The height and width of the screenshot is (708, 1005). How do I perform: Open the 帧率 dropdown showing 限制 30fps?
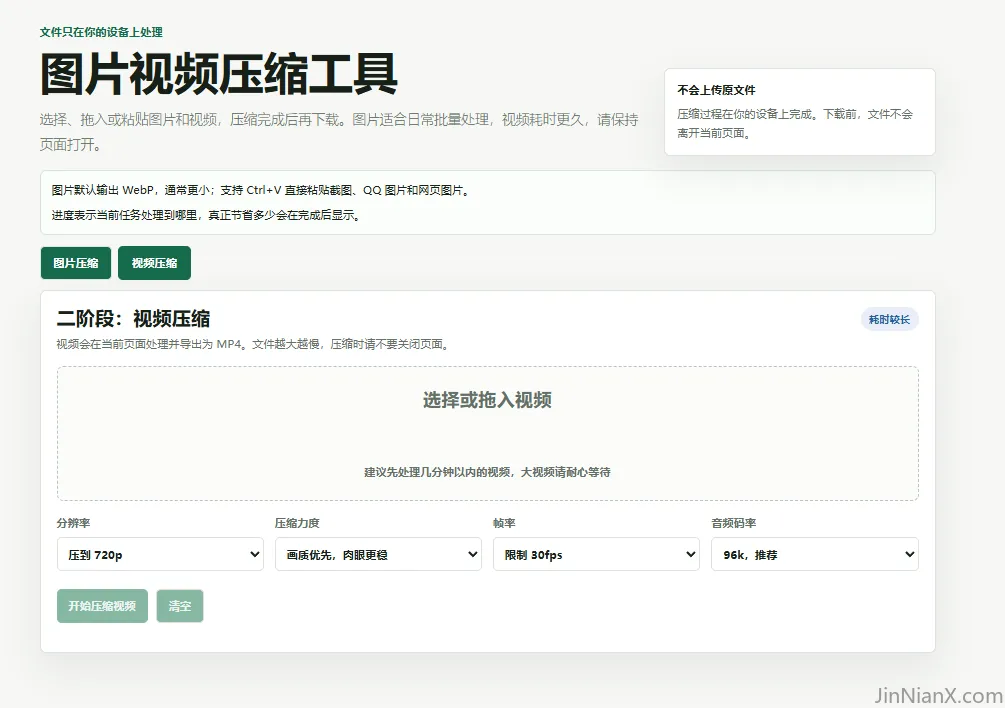(596, 554)
